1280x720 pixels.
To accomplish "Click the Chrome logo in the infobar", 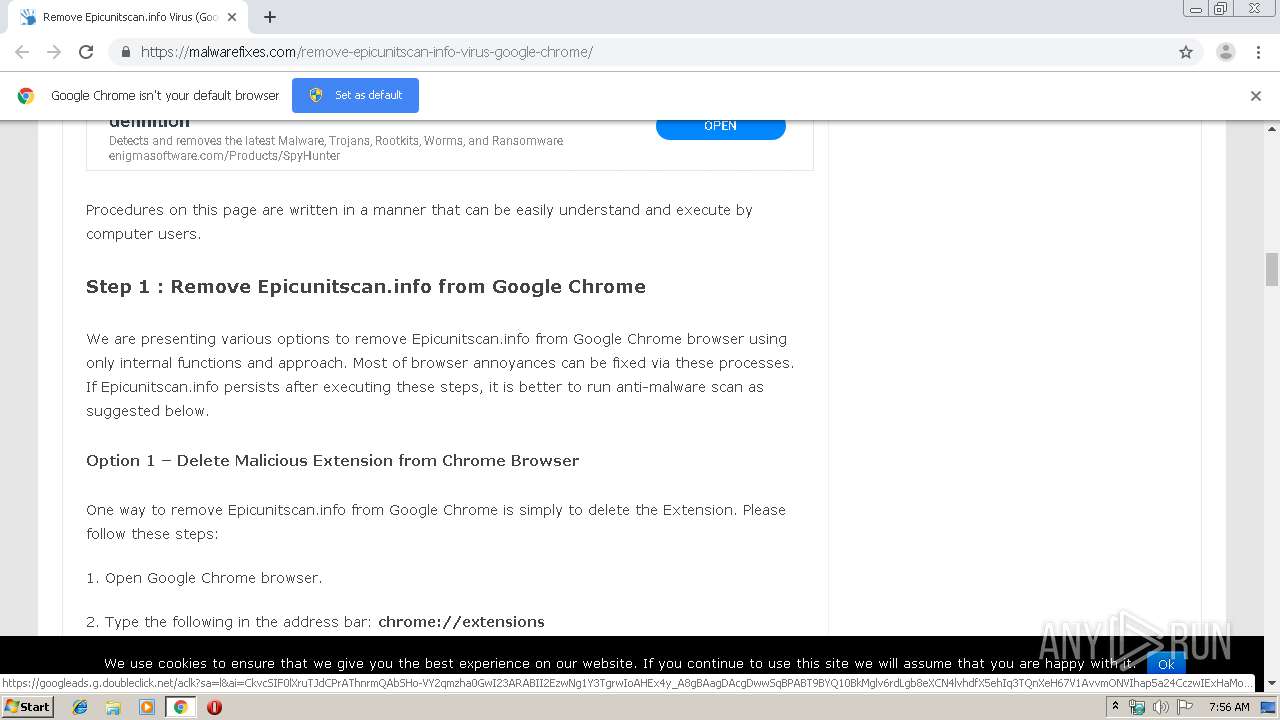I will 26,96.
